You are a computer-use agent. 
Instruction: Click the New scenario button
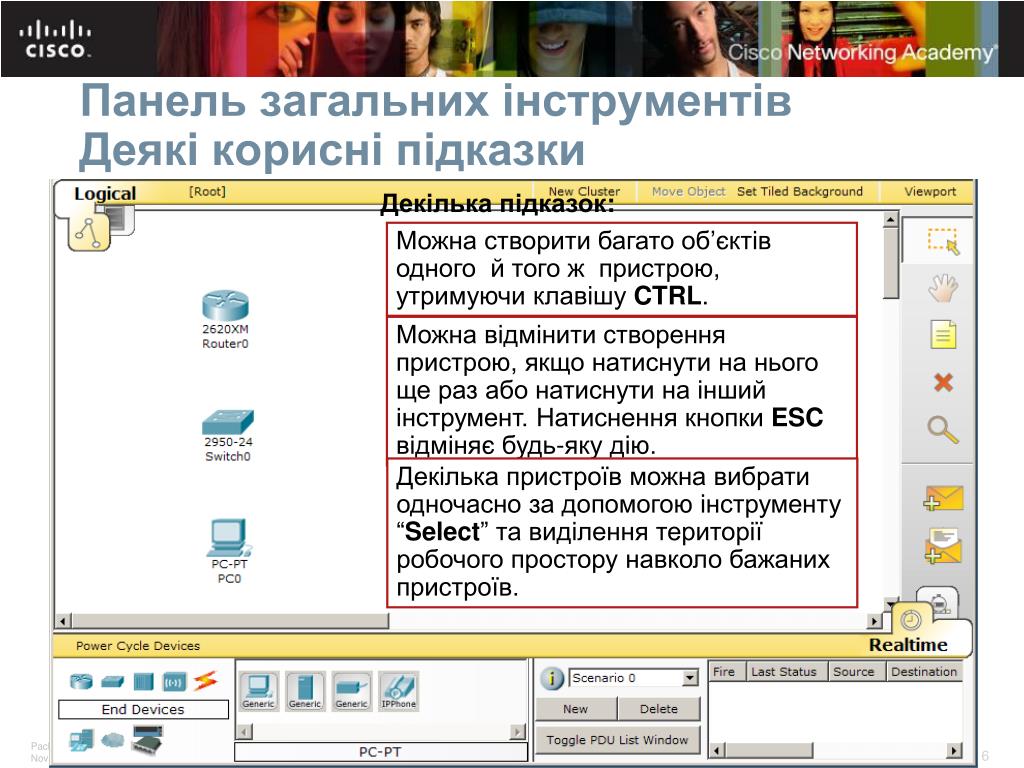(x=575, y=709)
